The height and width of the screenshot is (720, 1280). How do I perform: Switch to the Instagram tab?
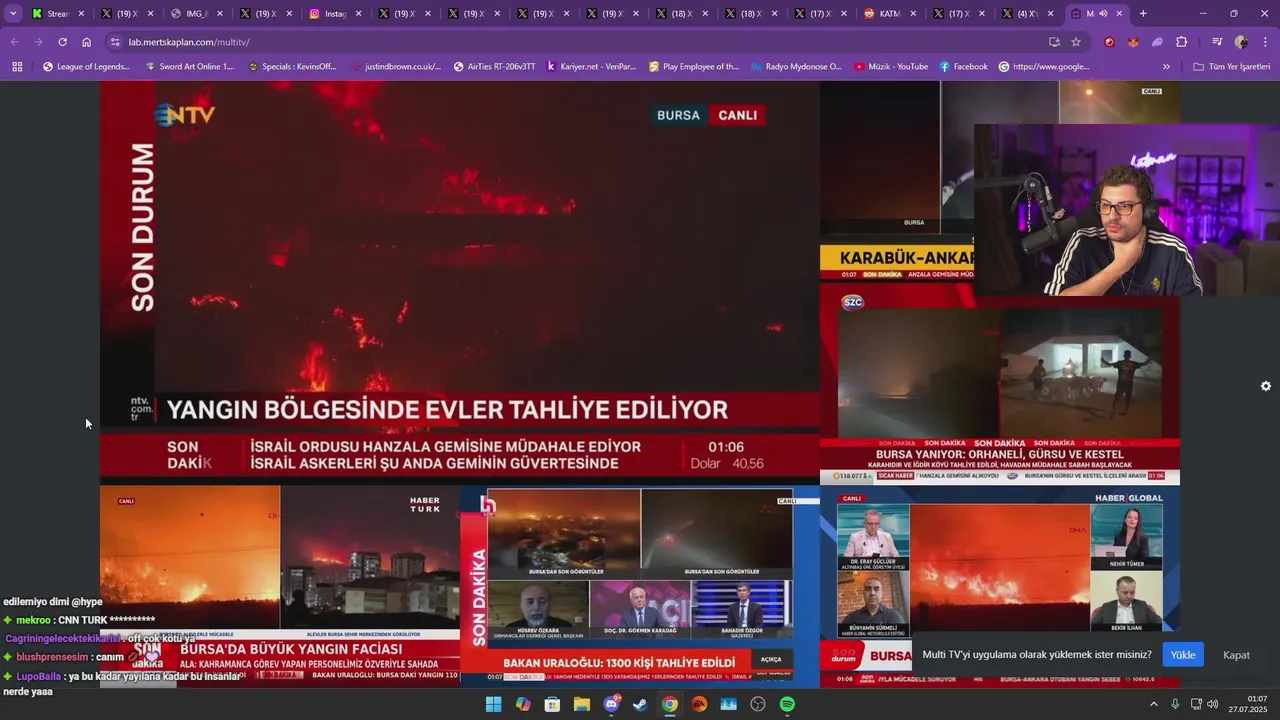pyautogui.click(x=334, y=14)
